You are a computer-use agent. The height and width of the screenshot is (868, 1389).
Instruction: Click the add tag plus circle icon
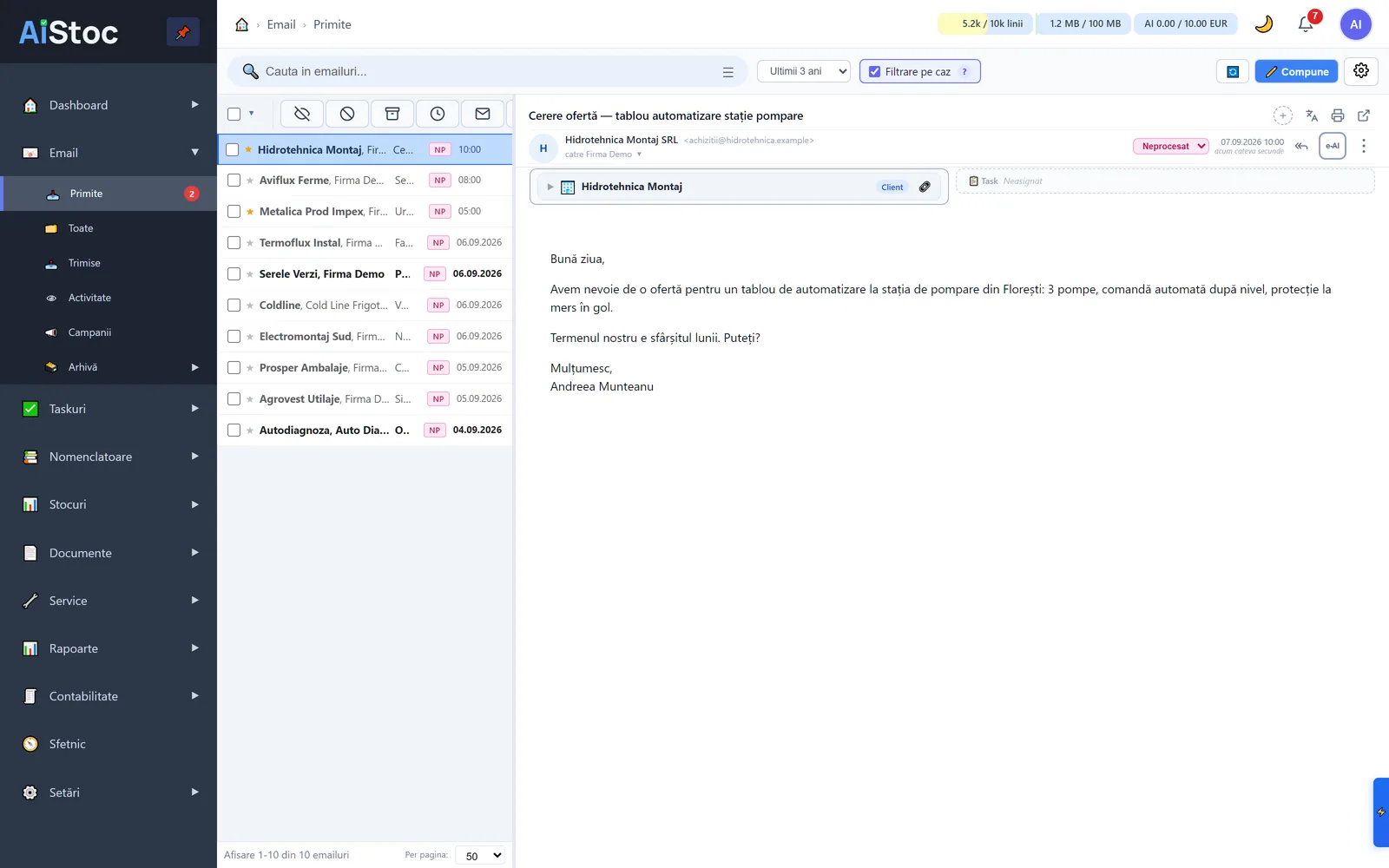point(1282,115)
